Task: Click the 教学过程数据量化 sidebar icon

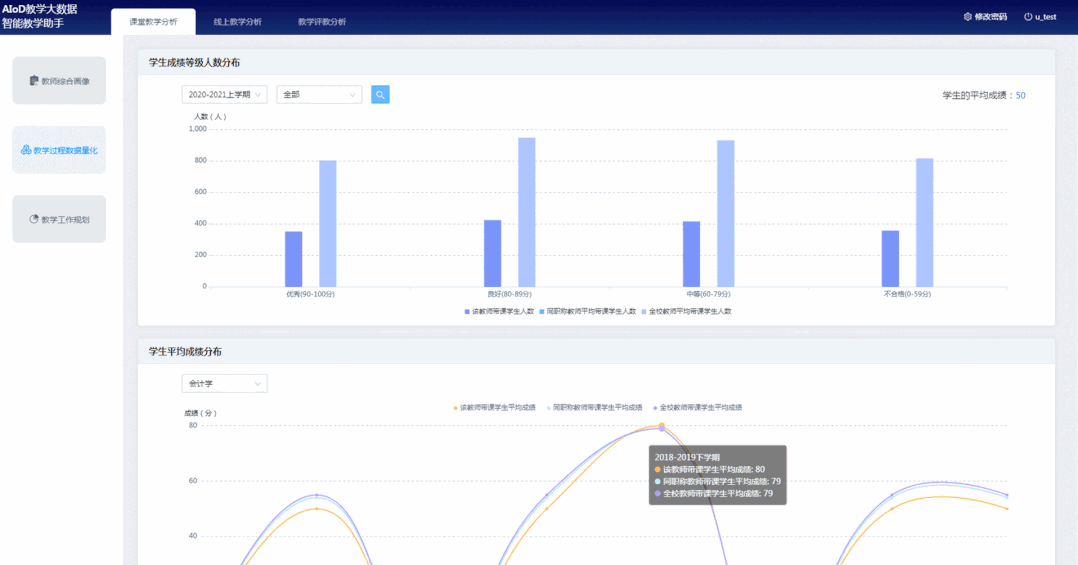Action: point(26,150)
